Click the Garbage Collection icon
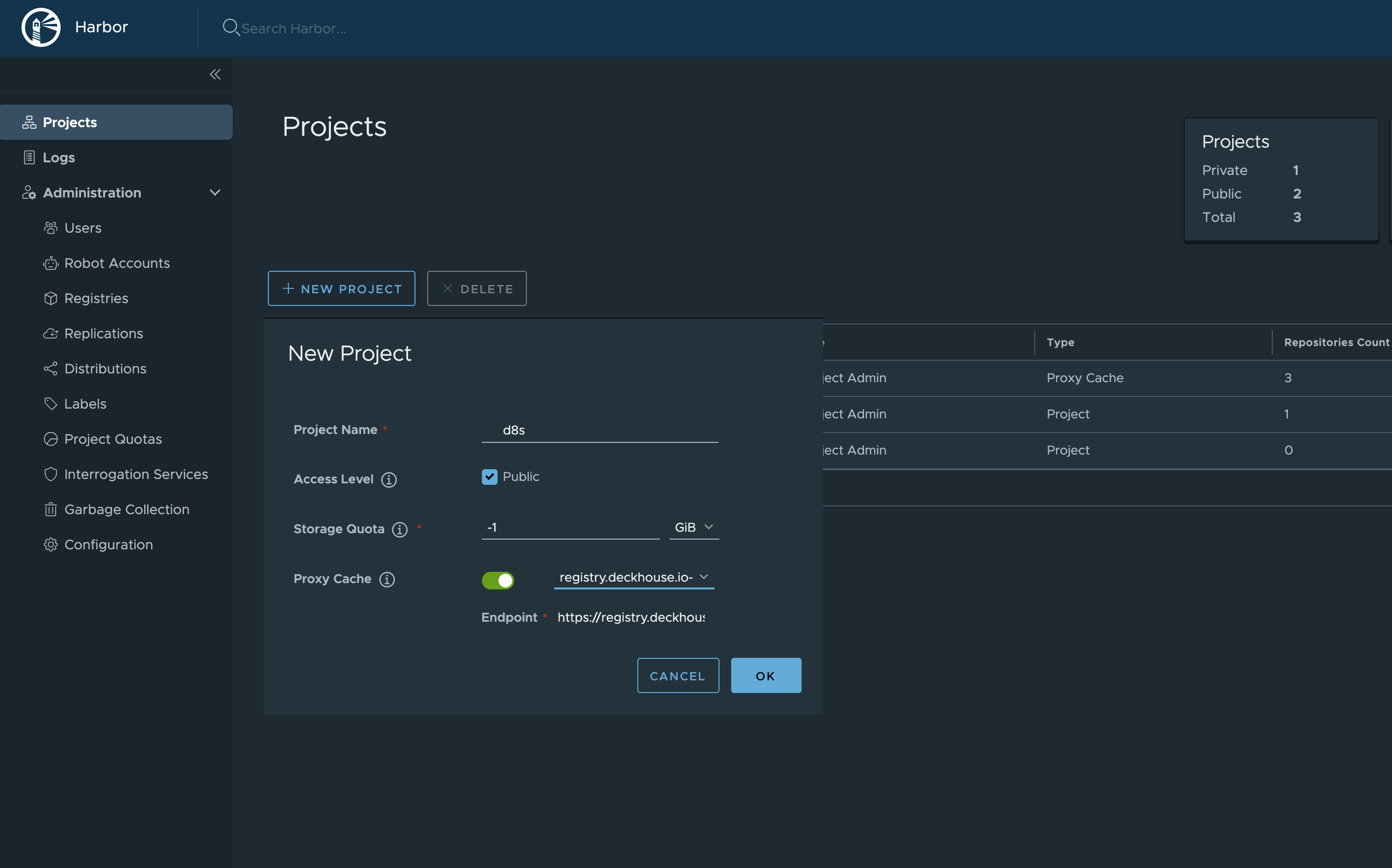1392x868 pixels. pos(50,509)
